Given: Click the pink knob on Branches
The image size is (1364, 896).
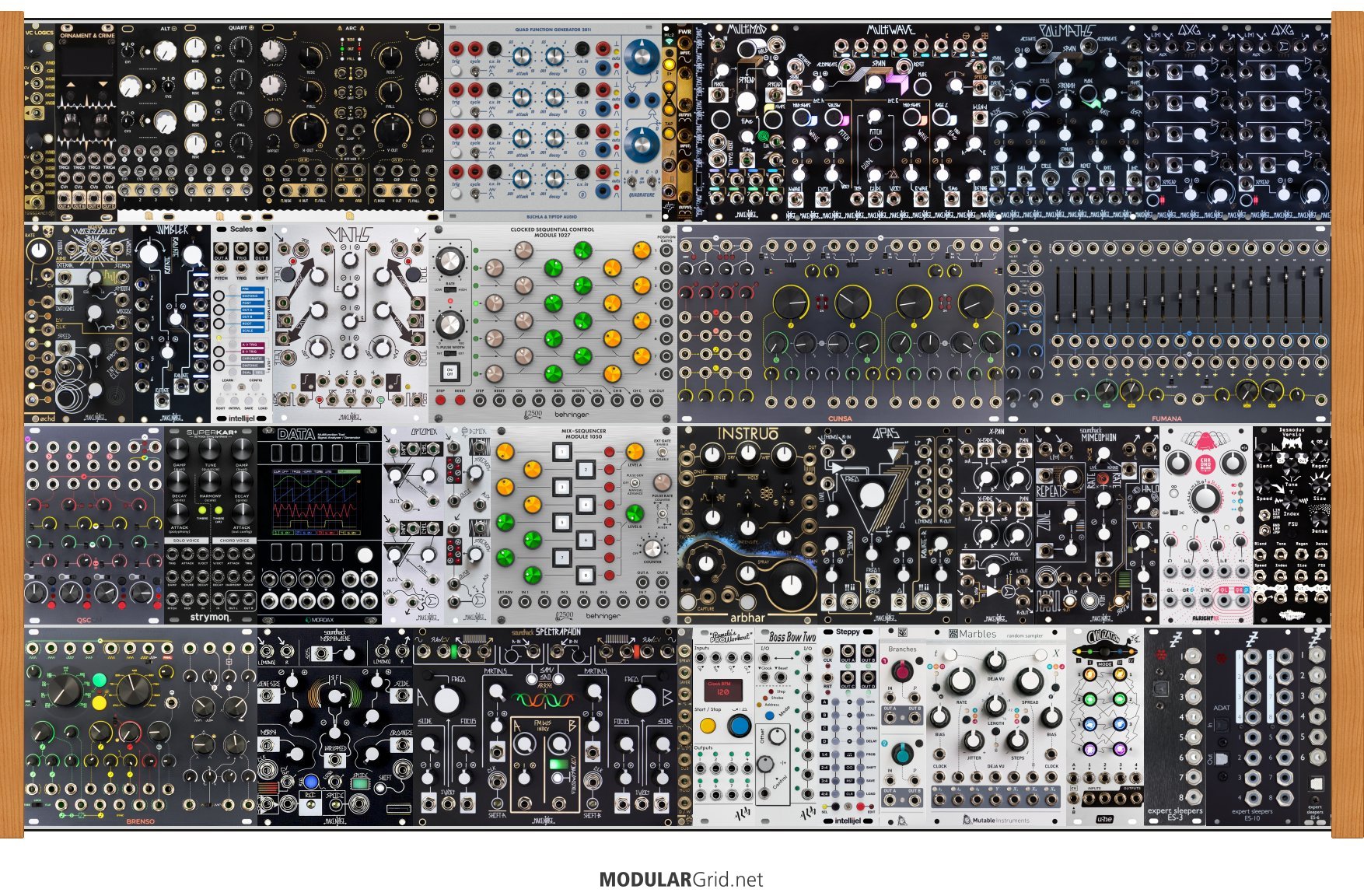Looking at the screenshot, I should (x=902, y=670).
